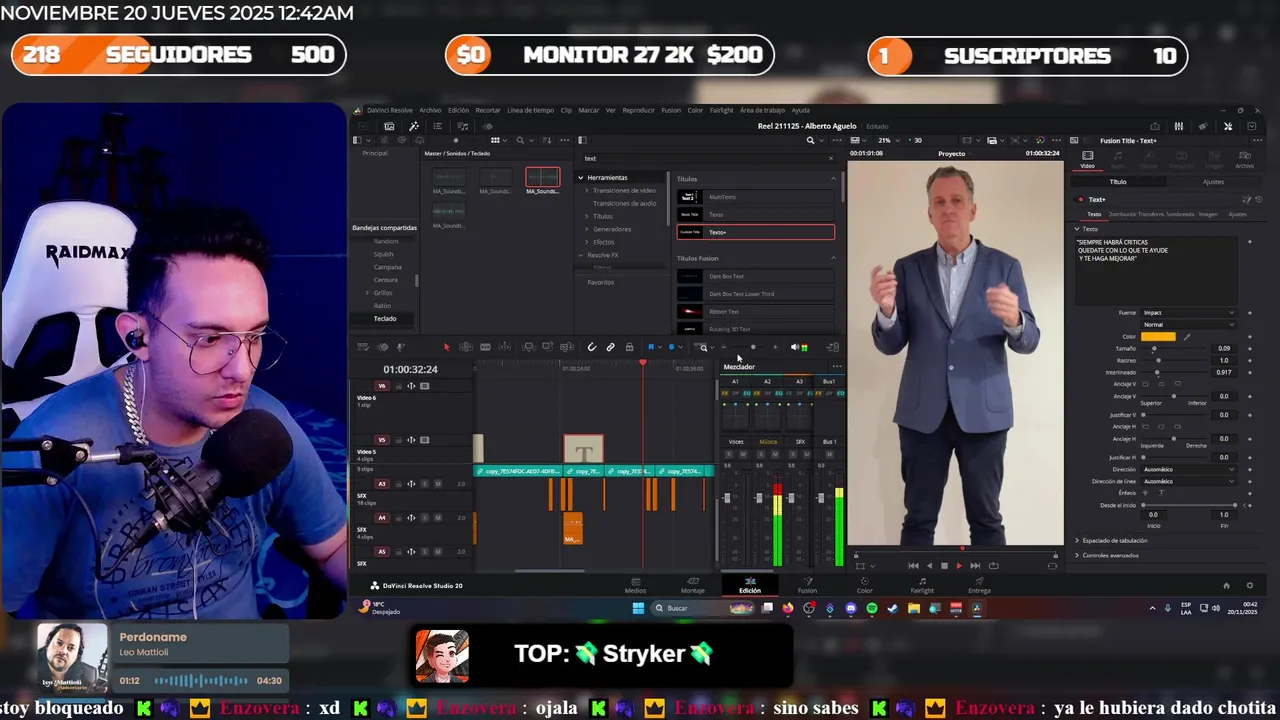Disable the V5 video track

424,440
